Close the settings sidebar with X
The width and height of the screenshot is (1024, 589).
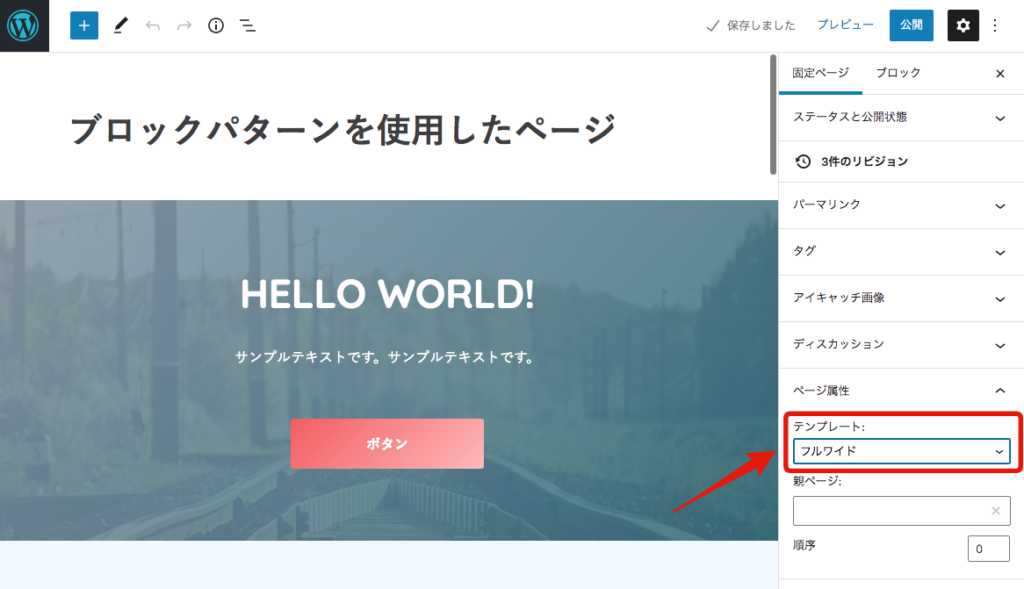[1000, 73]
